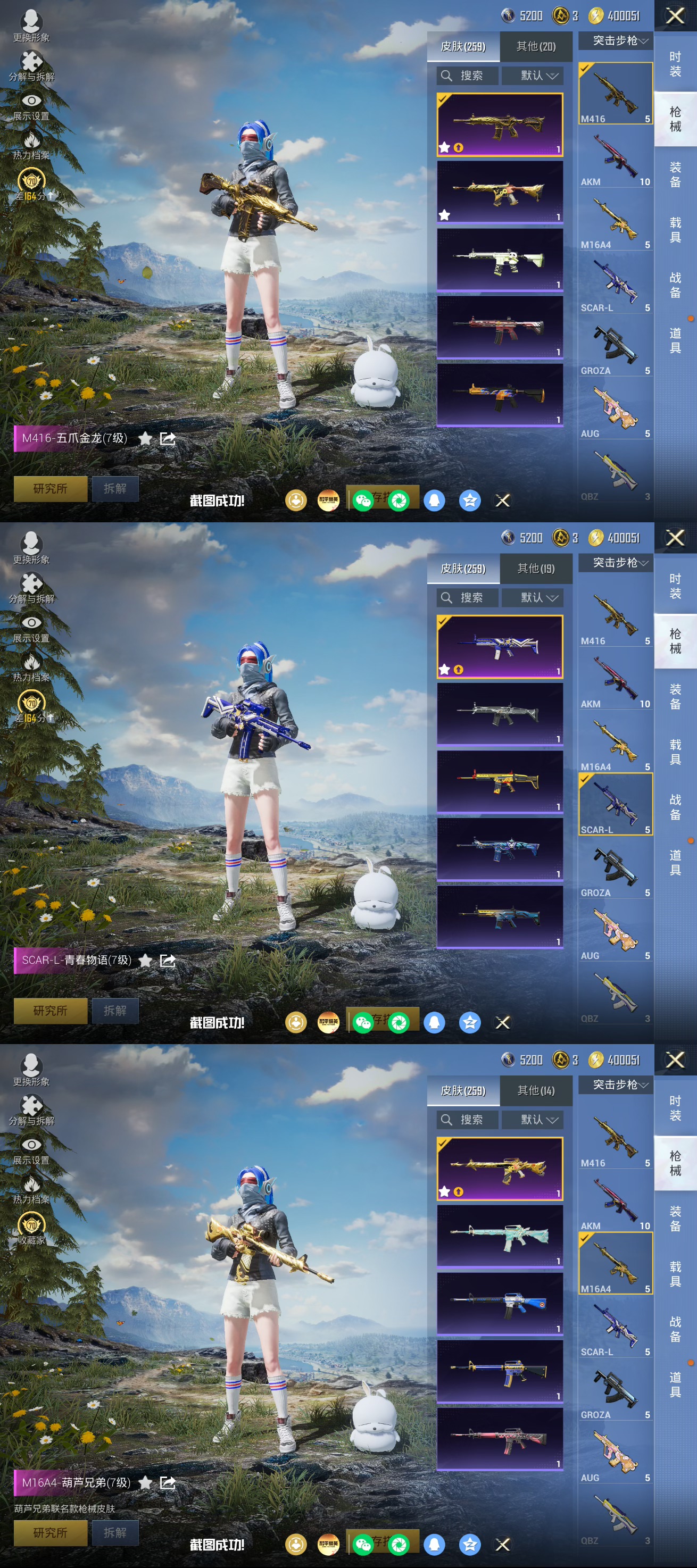Select QBZ weapon icon on M16A4-葫芦兄弟 screen
The image size is (697, 1568).
(x=616, y=1516)
